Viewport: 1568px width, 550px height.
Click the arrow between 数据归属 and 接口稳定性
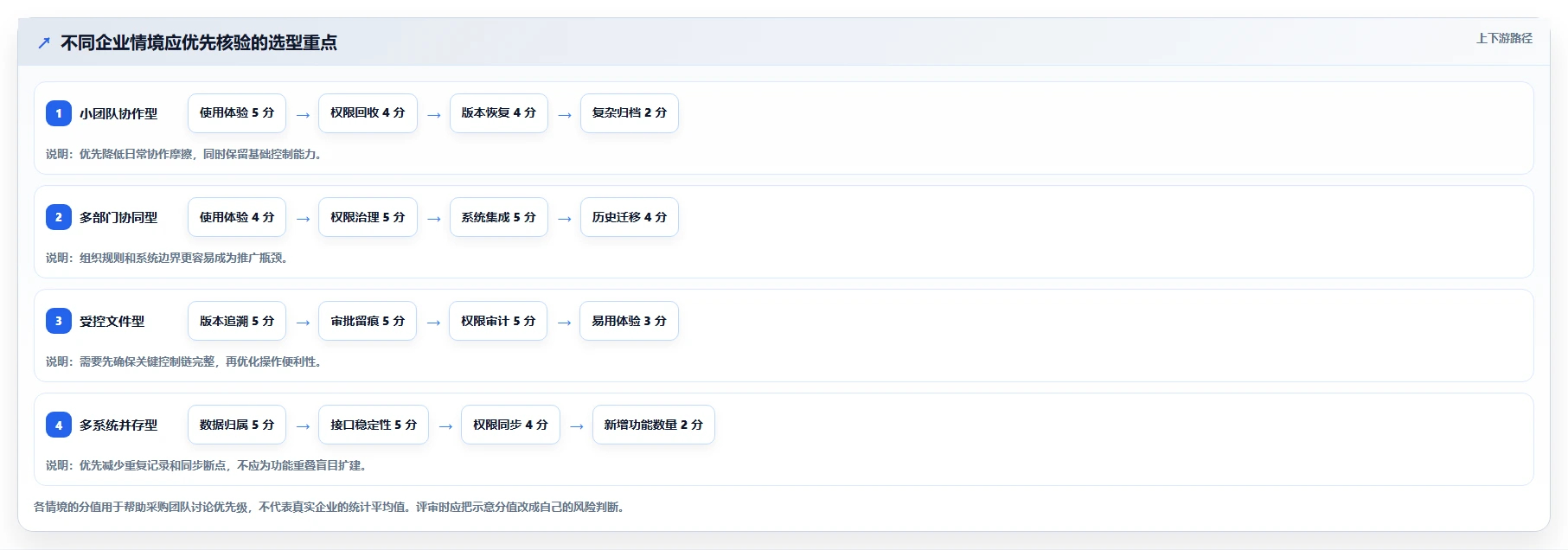click(303, 426)
